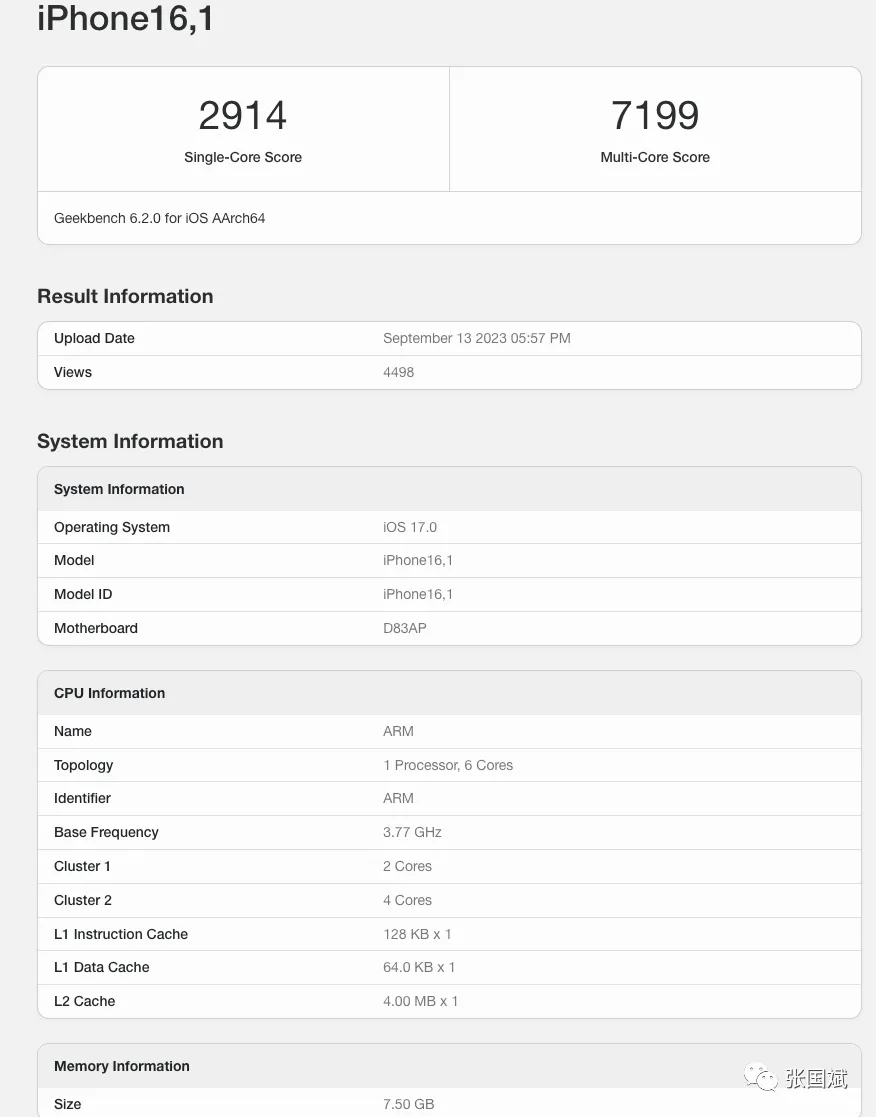Click the System Information table header
The width and height of the screenshot is (876, 1117).
[119, 489]
